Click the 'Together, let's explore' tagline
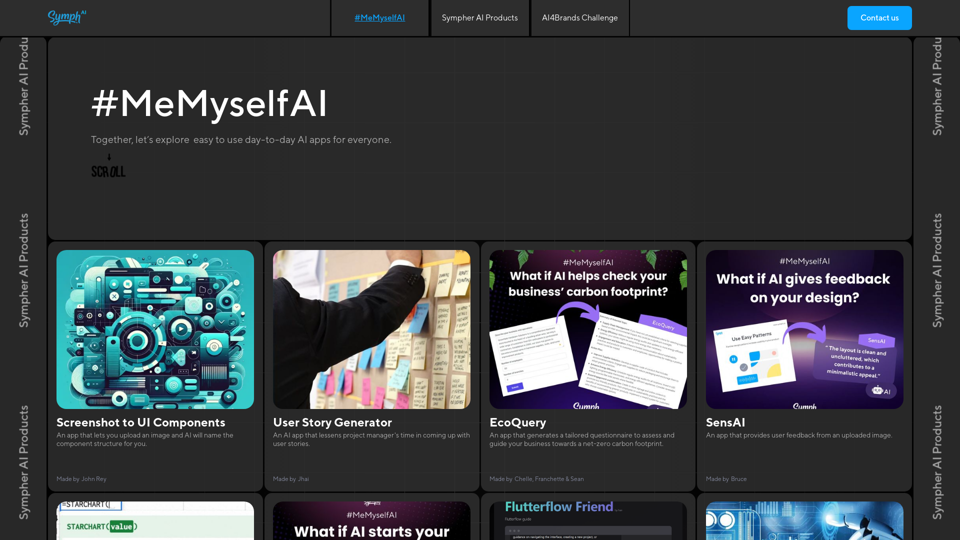Screen dimensions: 960x540 (x=241, y=140)
